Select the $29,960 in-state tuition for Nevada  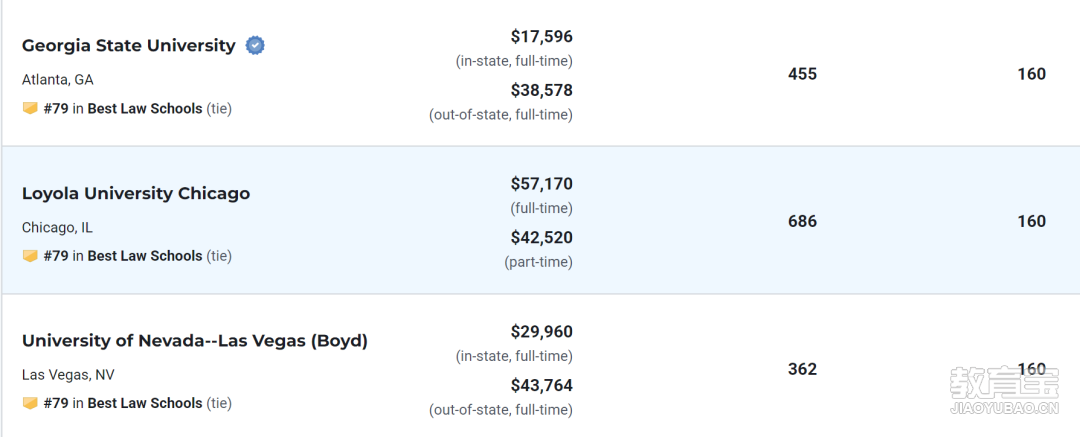click(x=541, y=332)
